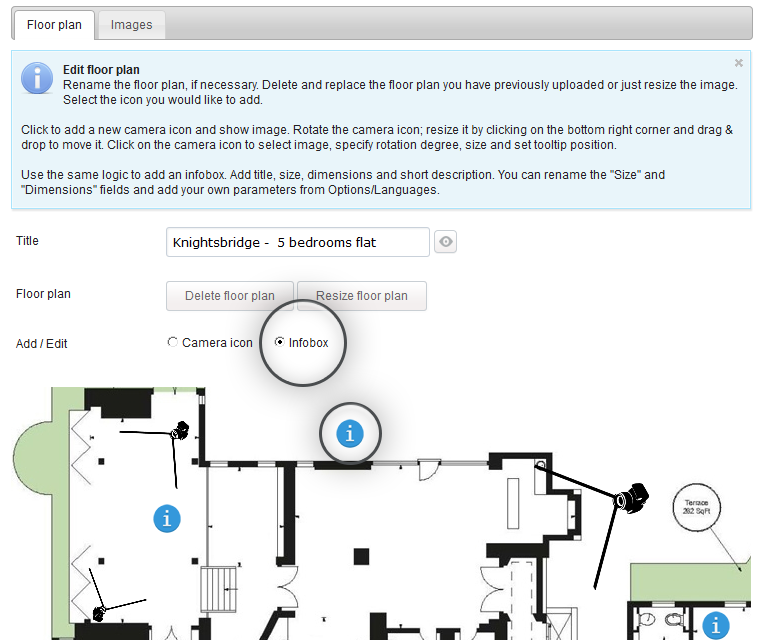Click the Terrace 282 SqFt label circle
760x640 pixels.
[697, 507]
